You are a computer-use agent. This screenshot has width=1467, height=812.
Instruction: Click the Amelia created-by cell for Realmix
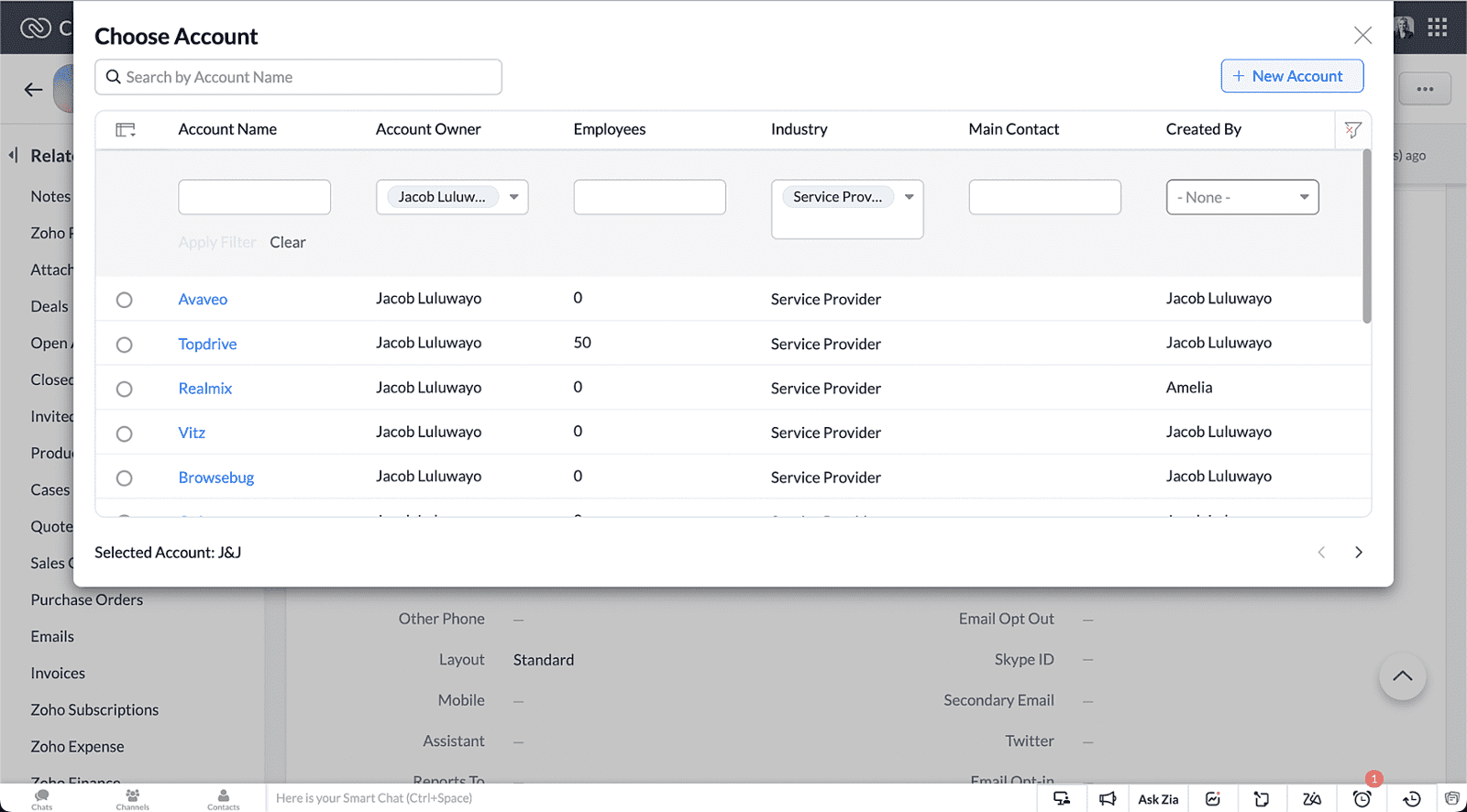[x=1189, y=388]
